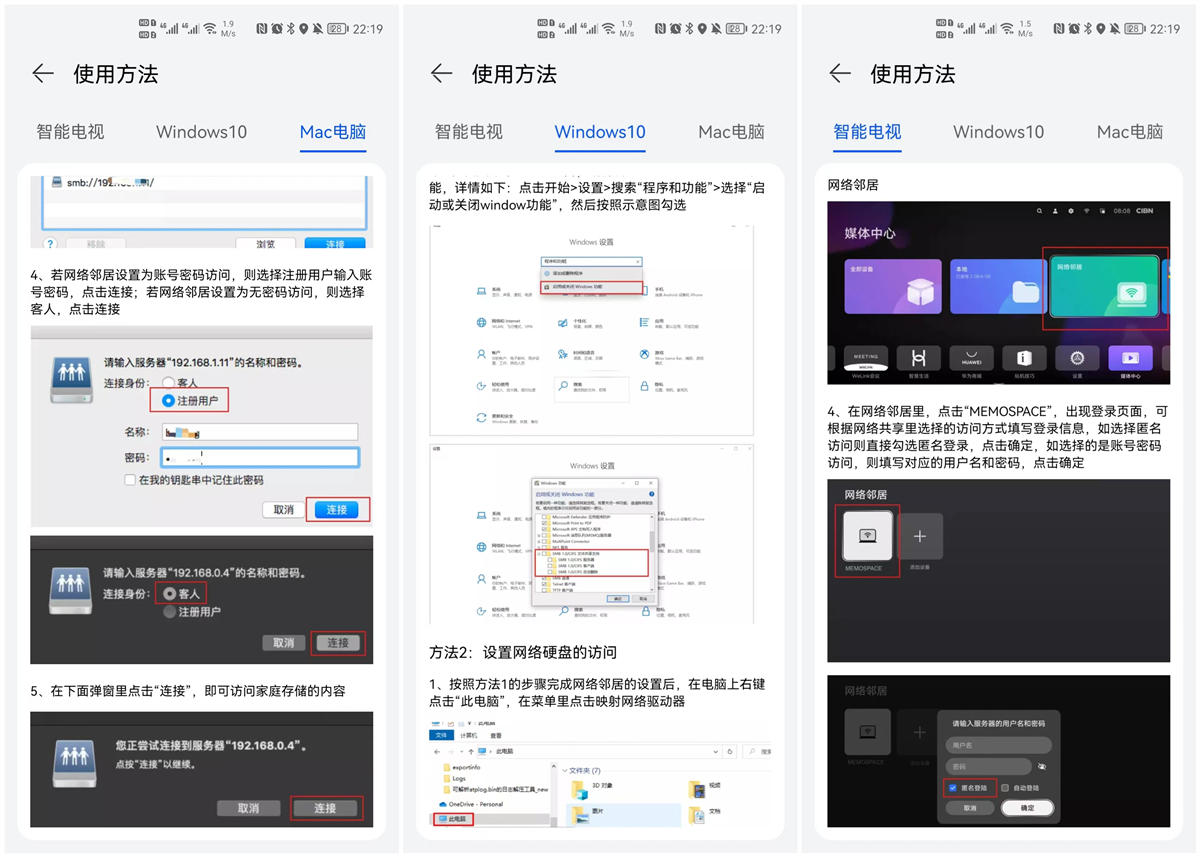The height and width of the screenshot is (857, 1200).
Task: Open the 玩机技巧 tips app icon
Action: 1023,359
